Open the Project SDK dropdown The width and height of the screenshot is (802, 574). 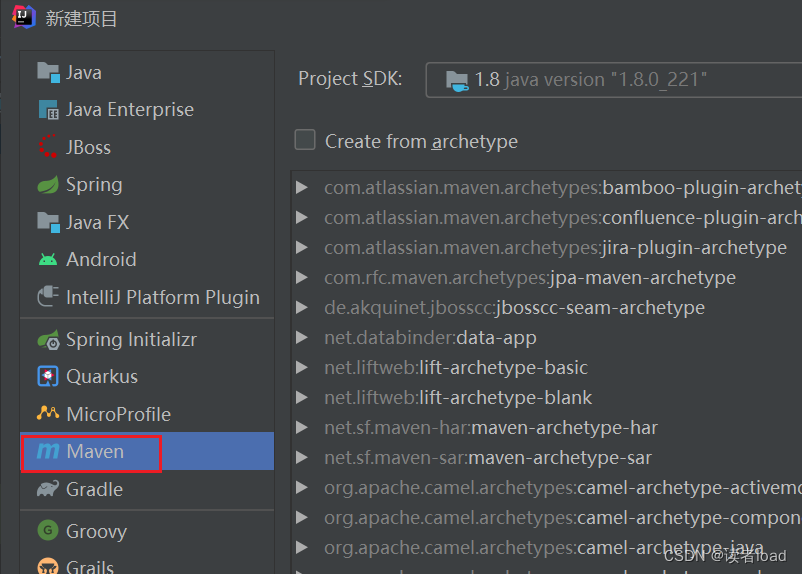[x=613, y=80]
